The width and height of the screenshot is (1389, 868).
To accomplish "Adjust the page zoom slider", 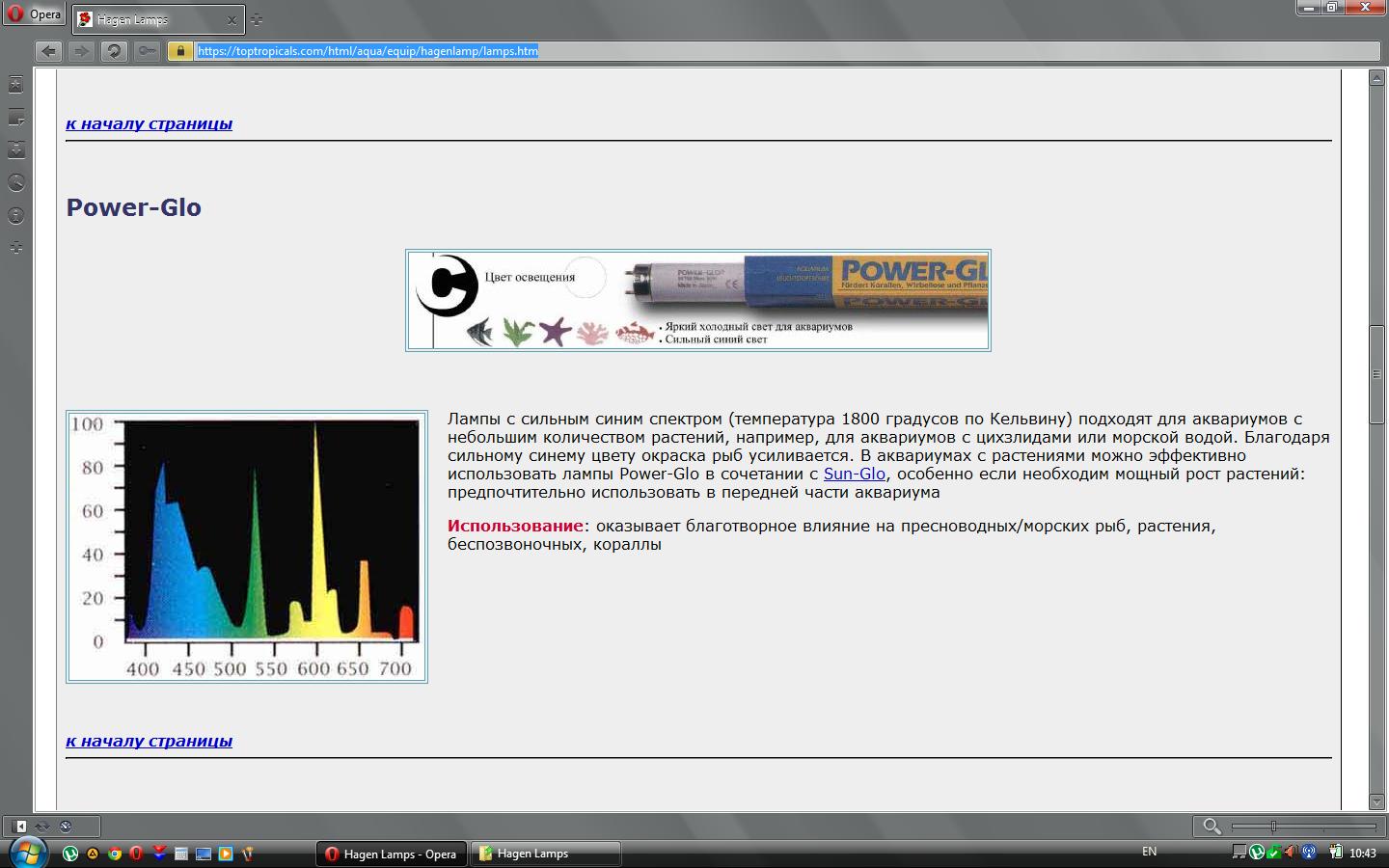I will (1273, 827).
